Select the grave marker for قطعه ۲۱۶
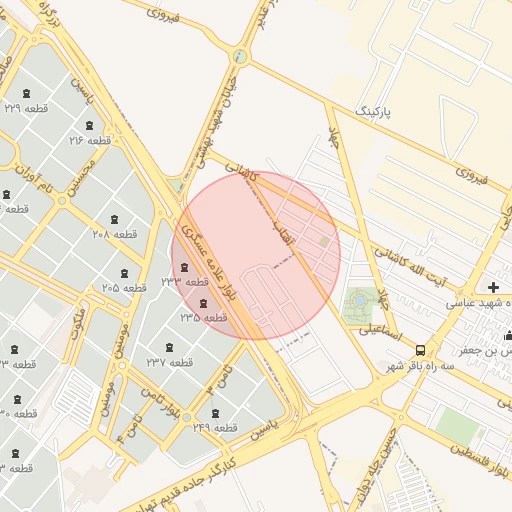 [89, 126]
